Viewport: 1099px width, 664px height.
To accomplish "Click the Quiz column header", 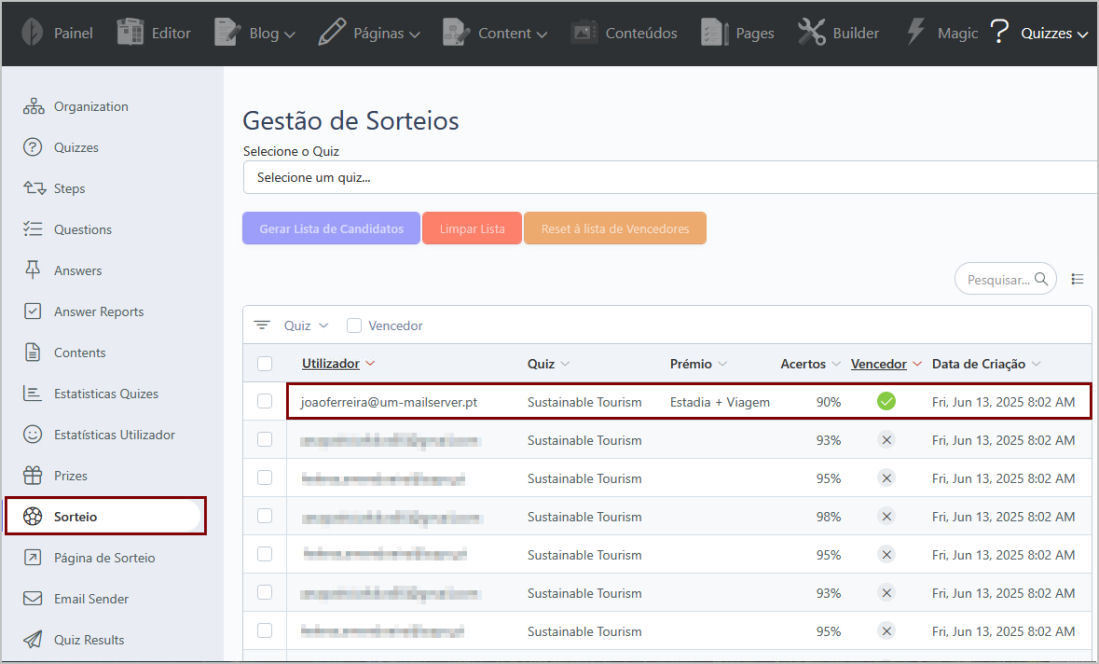I will click(541, 363).
